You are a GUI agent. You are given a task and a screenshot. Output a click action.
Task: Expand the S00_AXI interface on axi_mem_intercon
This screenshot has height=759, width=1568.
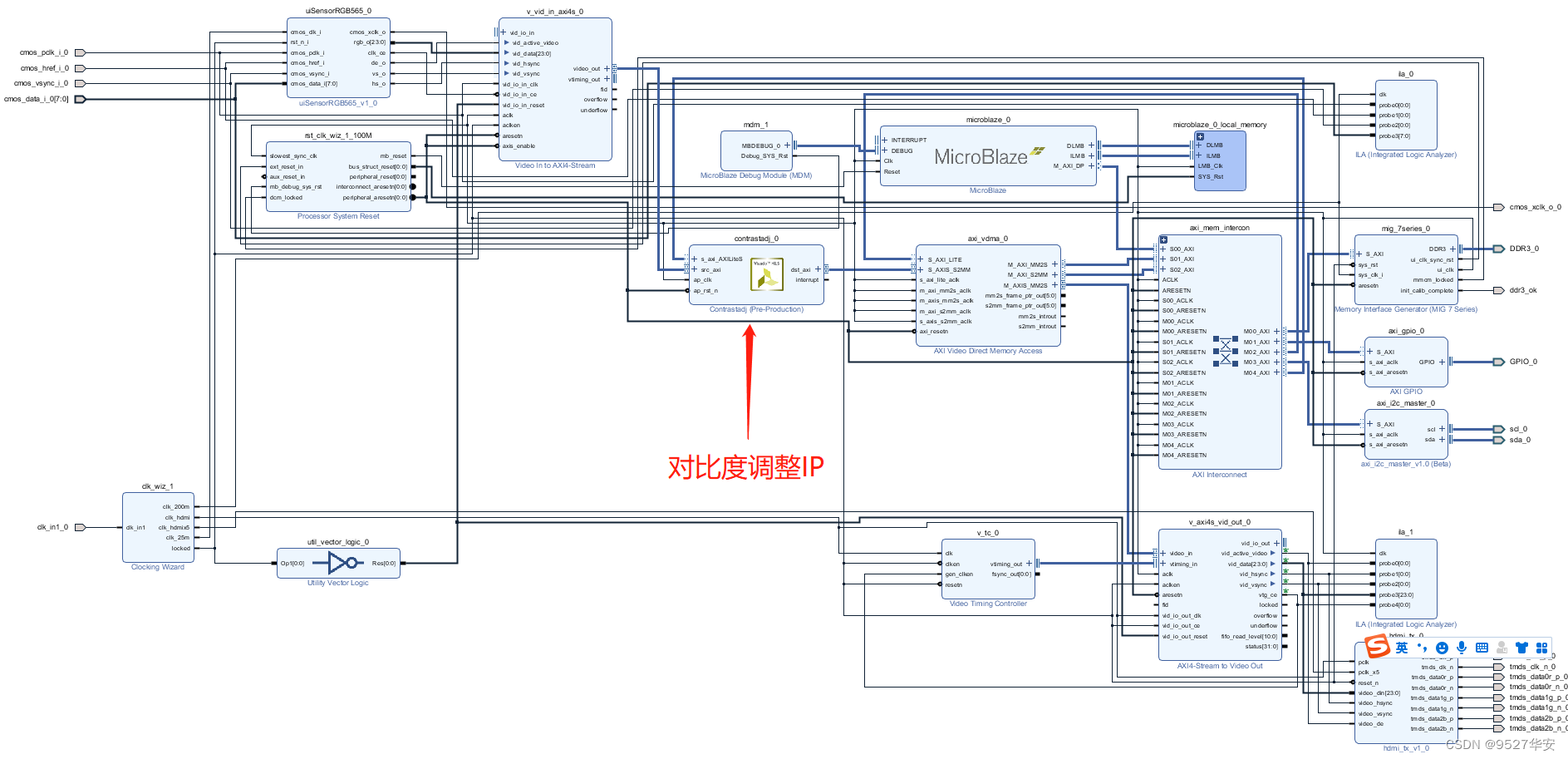click(1162, 249)
